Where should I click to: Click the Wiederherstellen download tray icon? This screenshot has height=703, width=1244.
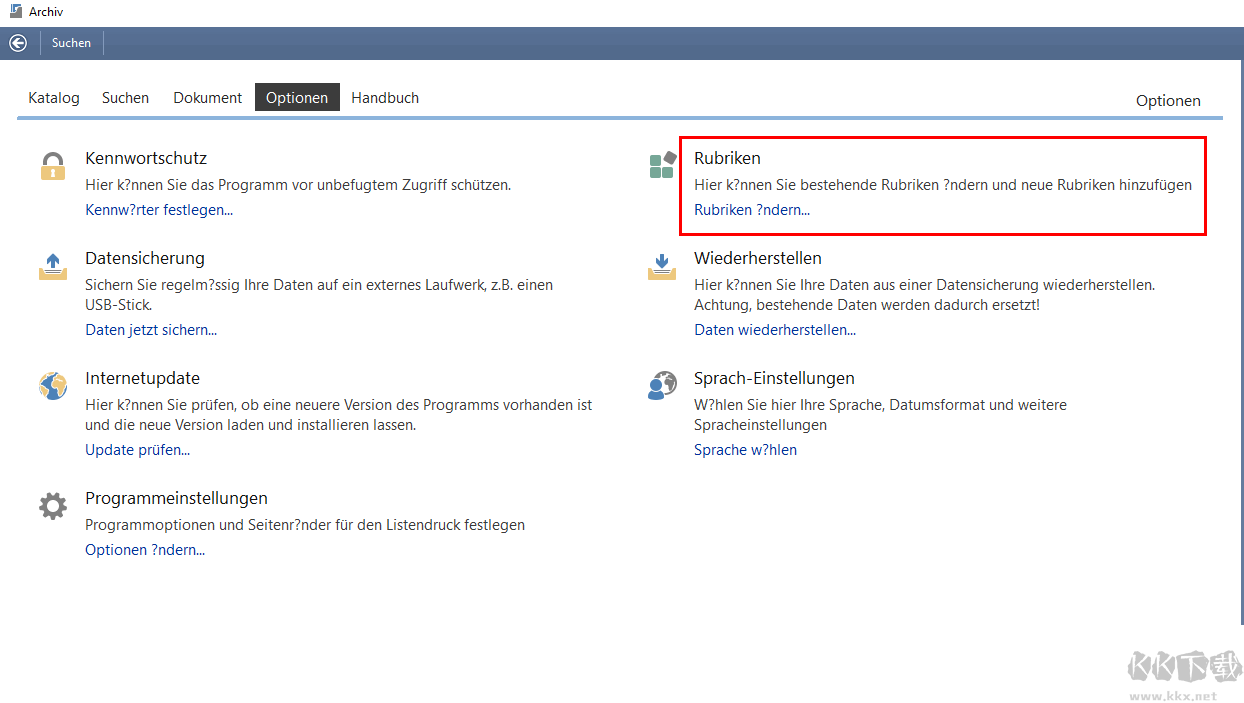pyautogui.click(x=662, y=266)
